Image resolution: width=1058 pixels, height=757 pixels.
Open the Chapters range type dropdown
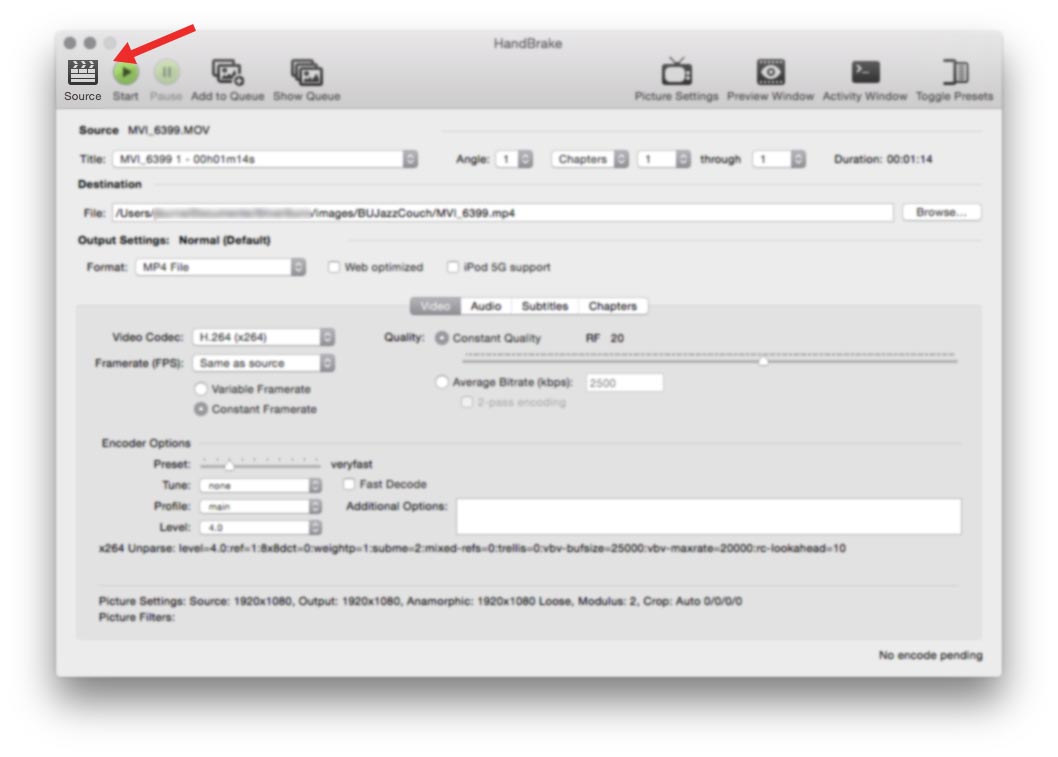590,159
